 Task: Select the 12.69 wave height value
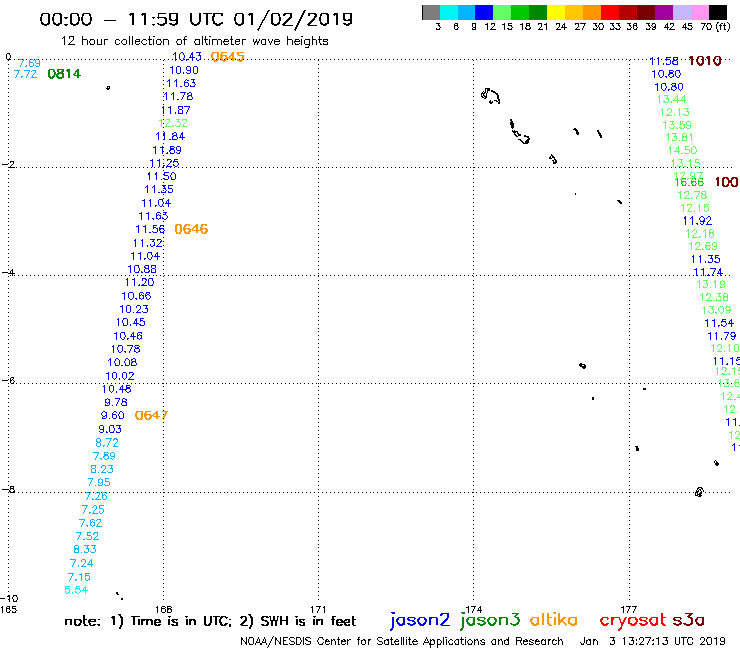pyautogui.click(x=703, y=246)
